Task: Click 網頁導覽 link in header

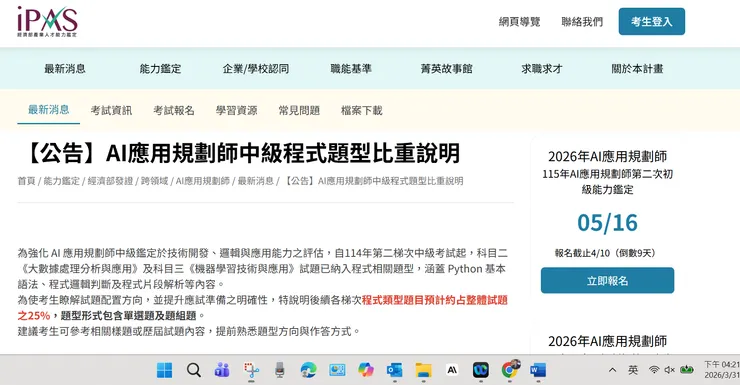Action: coord(520,22)
